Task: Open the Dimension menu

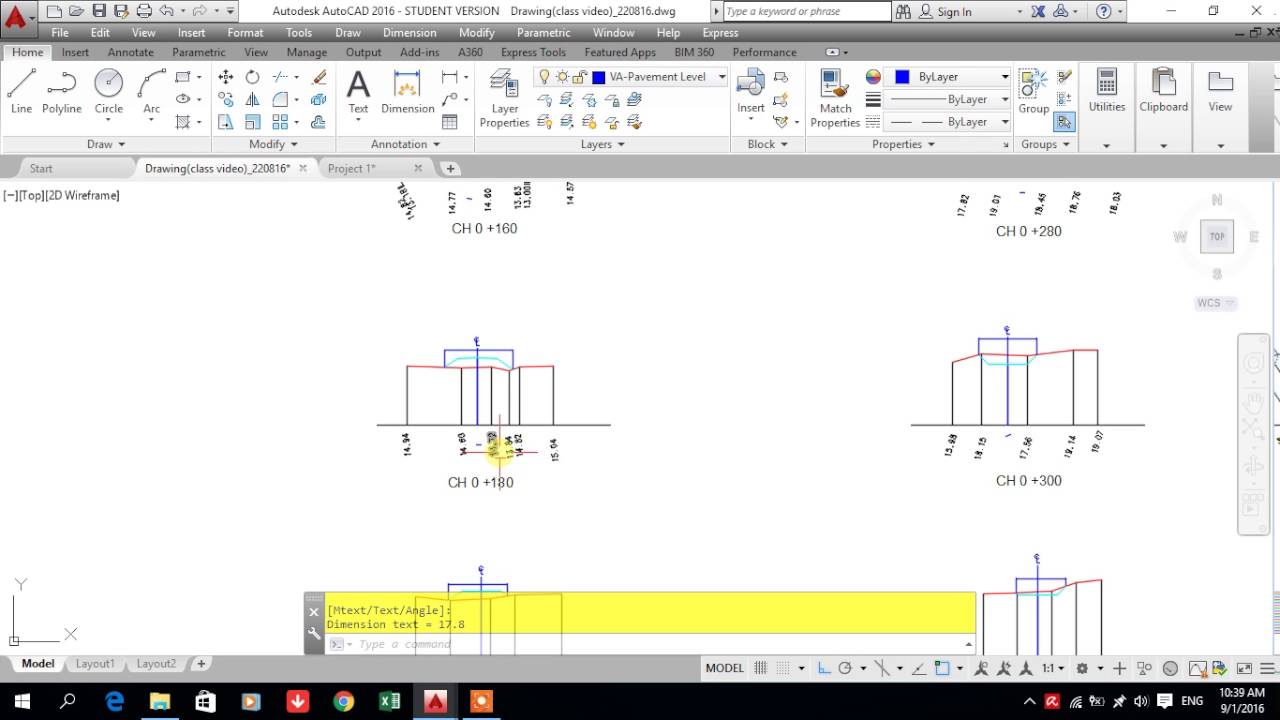Action: coord(410,33)
